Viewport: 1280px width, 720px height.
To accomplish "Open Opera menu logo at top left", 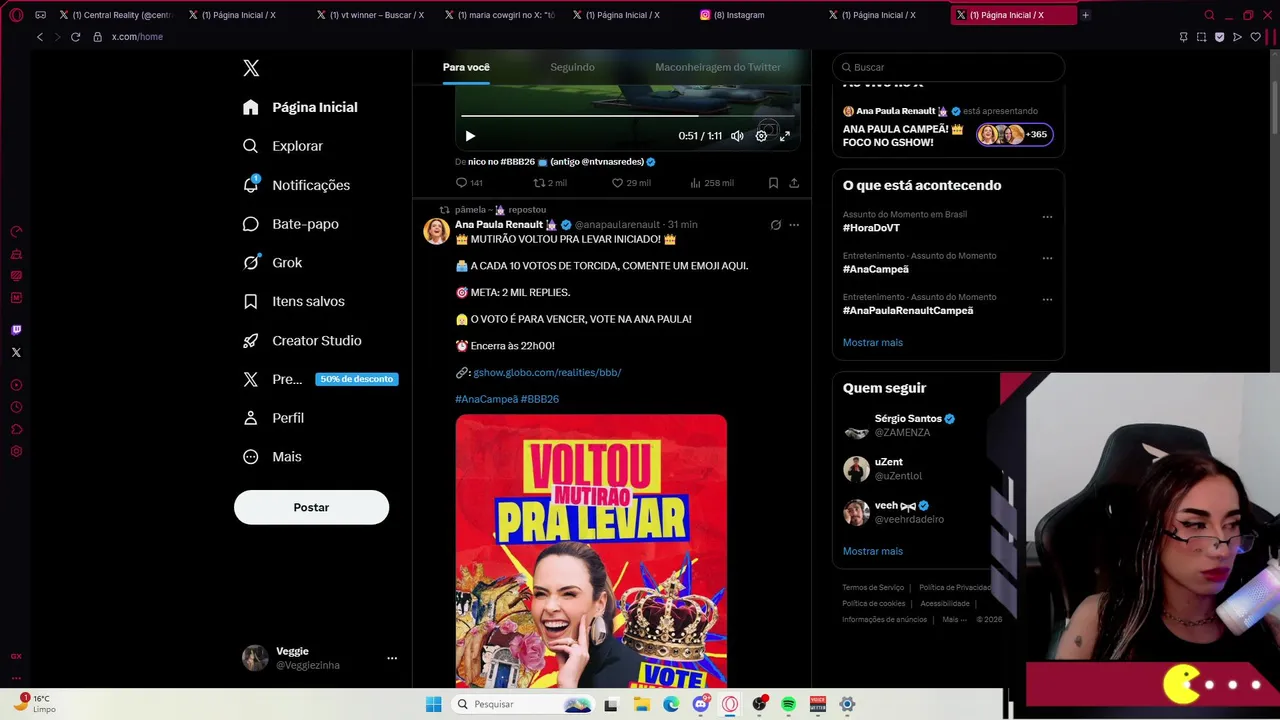I will 16,15.
